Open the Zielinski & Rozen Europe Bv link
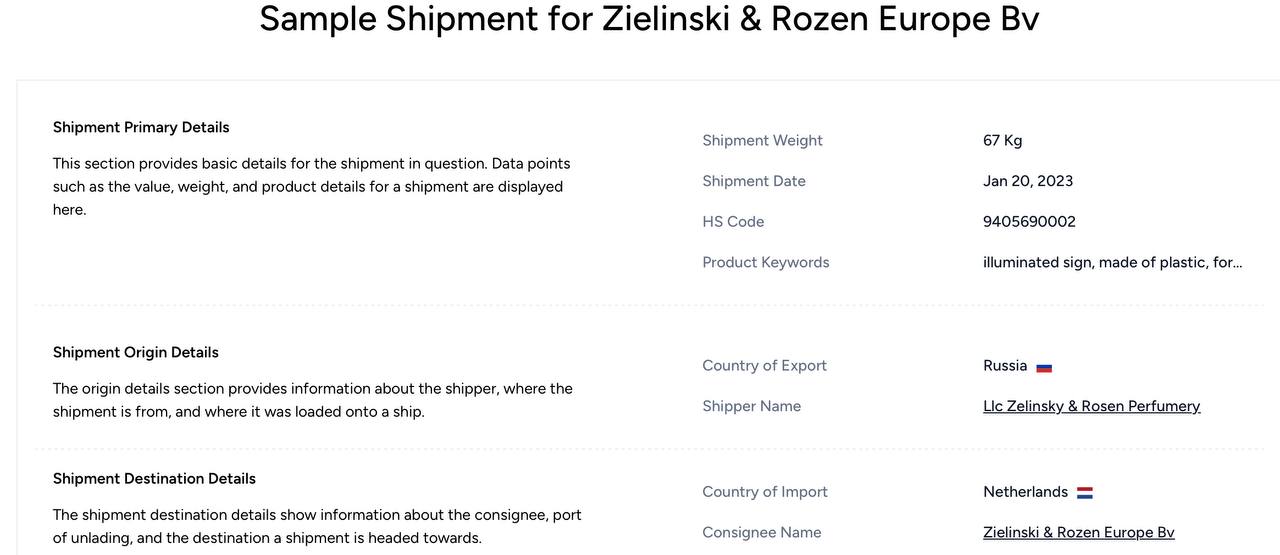1280x555 pixels. 1079,532
